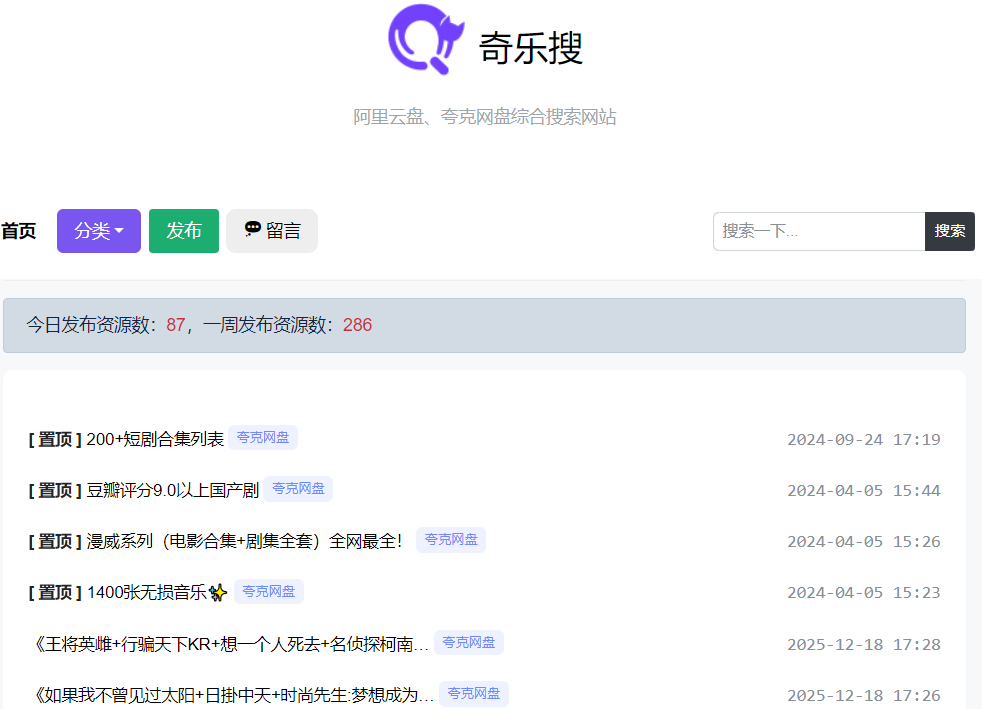Click the dark 搜索 button
982x709 pixels.
(x=949, y=231)
